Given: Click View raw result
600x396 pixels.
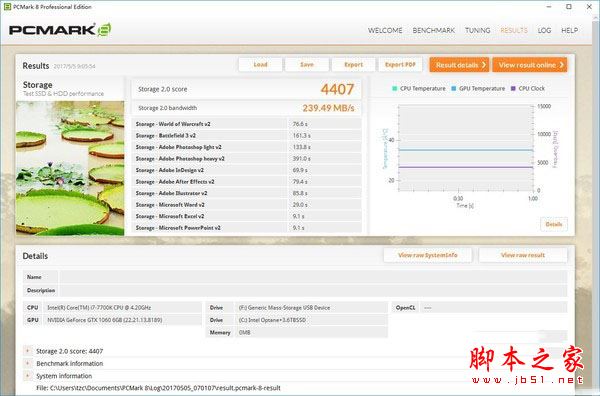Looking at the screenshot, I should coord(523,255).
